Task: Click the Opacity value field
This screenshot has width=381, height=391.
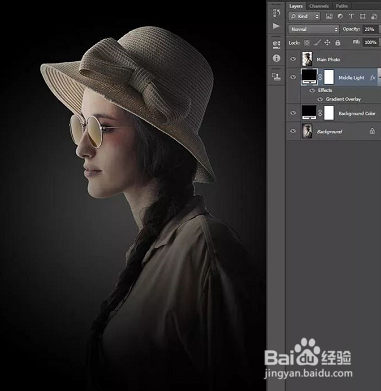Action: click(x=371, y=29)
